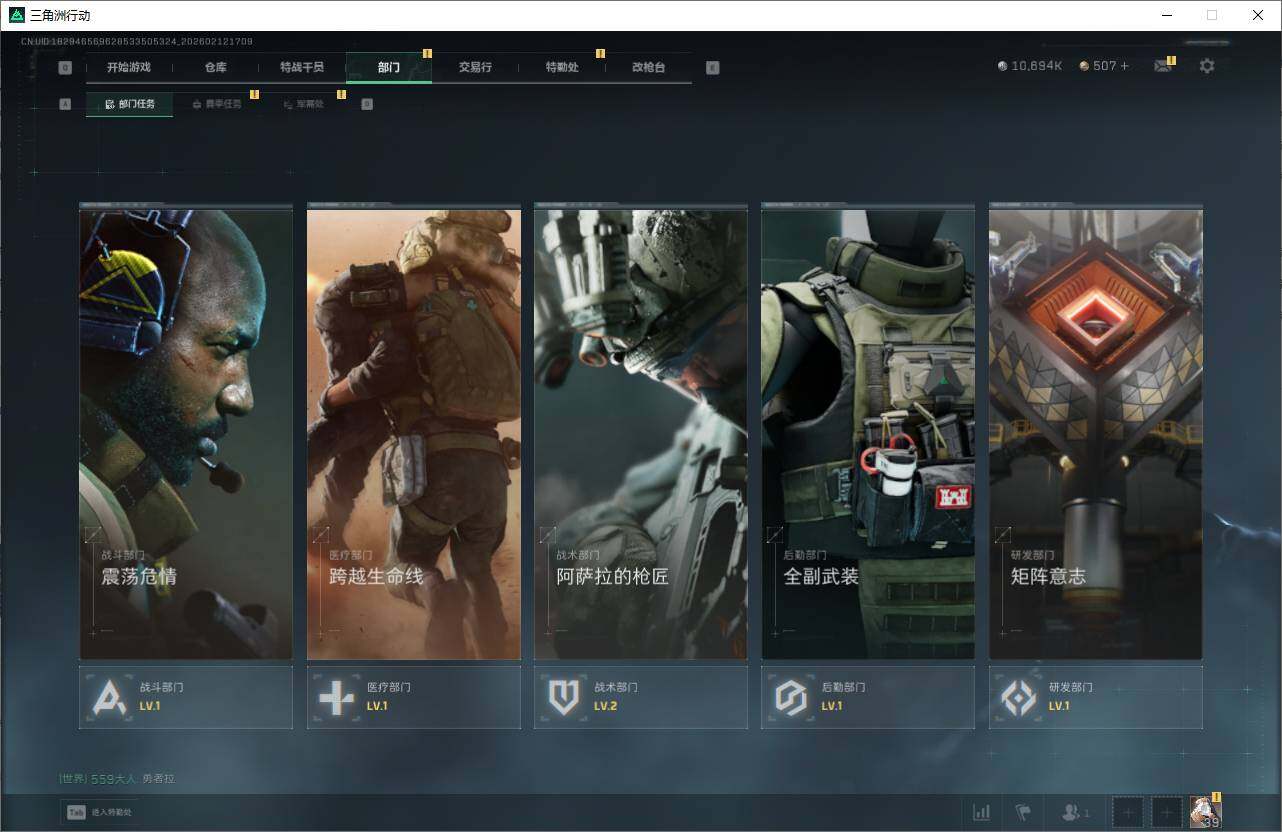Click the 医疗部门 cross icon
The image size is (1282, 832).
tap(336, 697)
